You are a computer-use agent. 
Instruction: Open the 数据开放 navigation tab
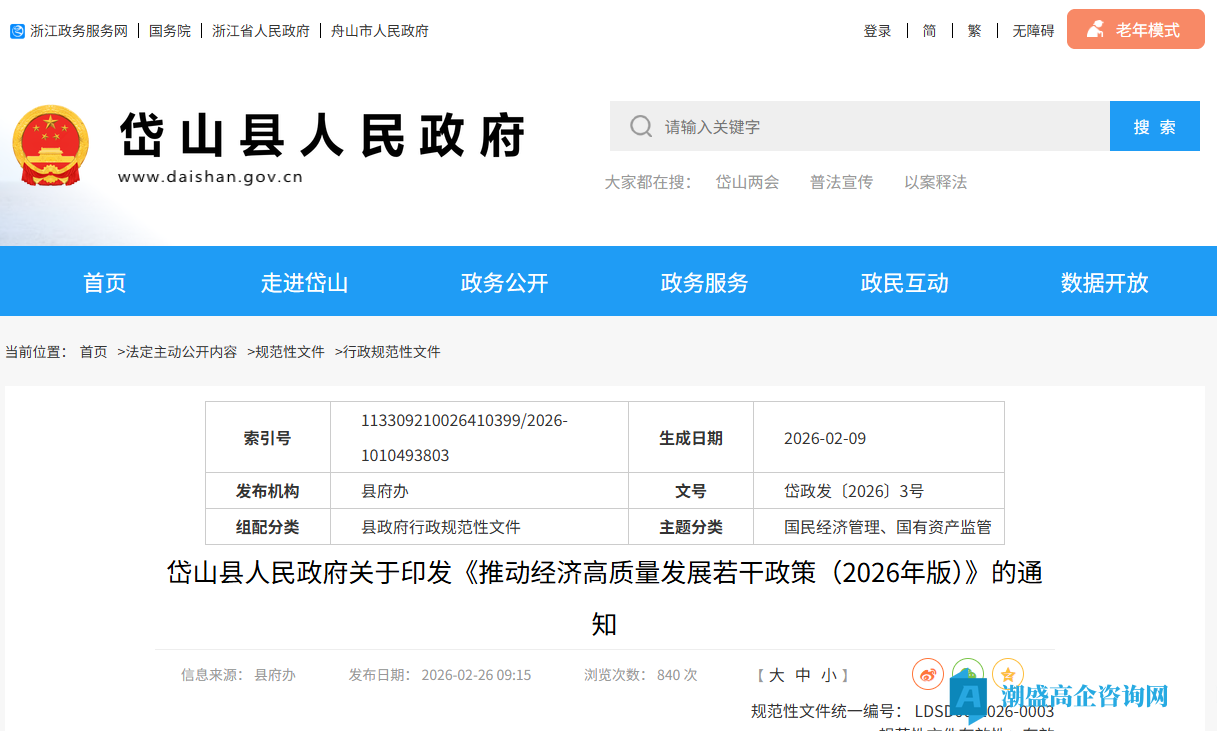click(1104, 283)
